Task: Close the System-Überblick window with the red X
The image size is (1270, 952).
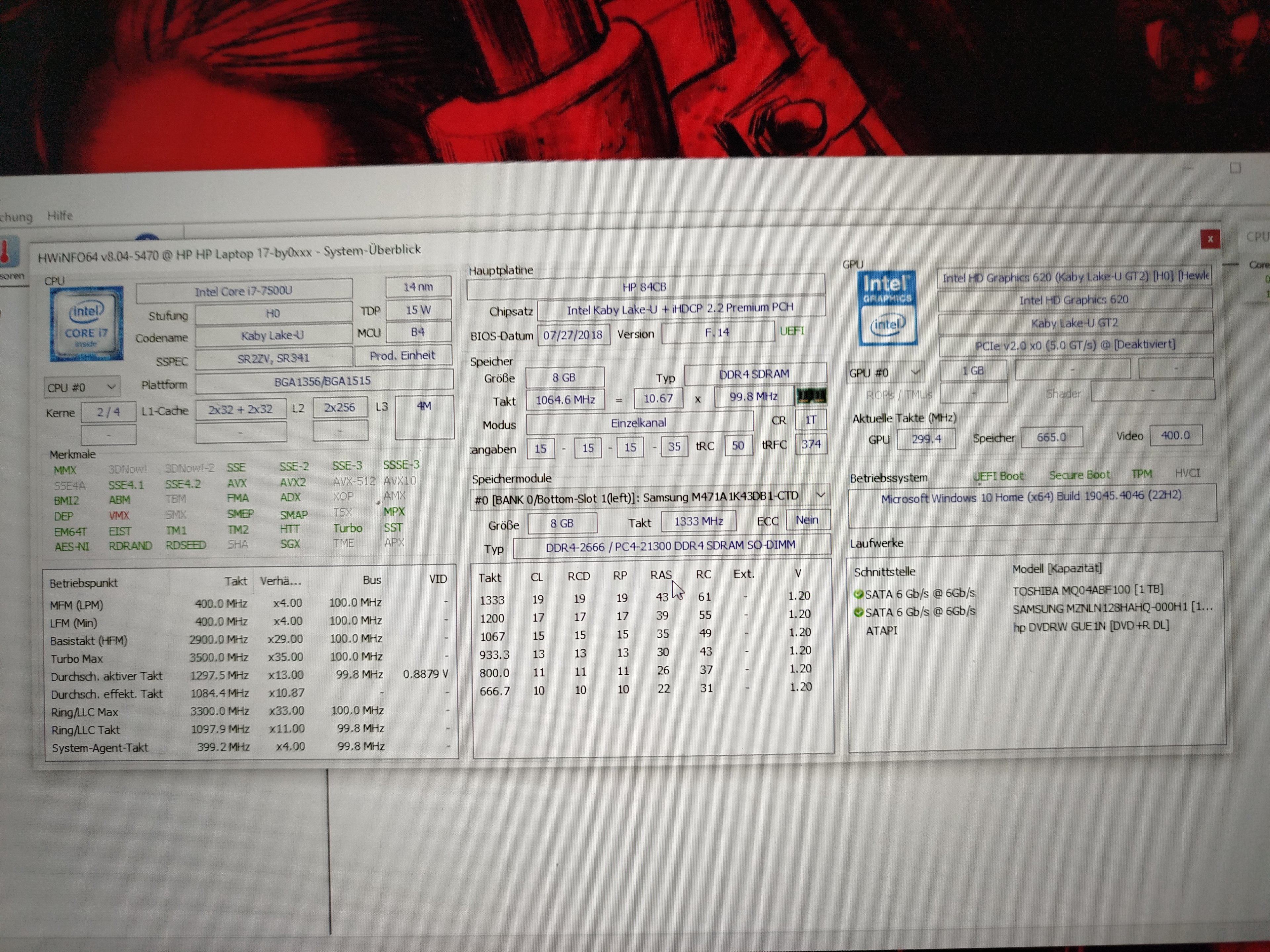Action: pos(1210,239)
